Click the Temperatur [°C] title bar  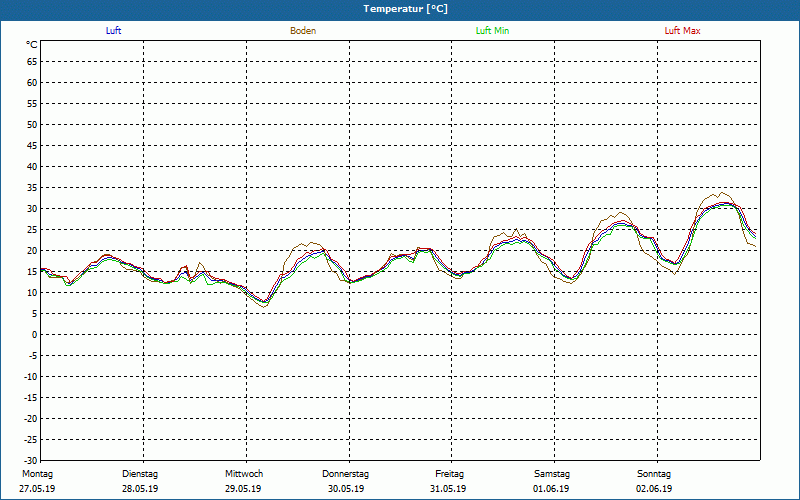[x=400, y=9]
